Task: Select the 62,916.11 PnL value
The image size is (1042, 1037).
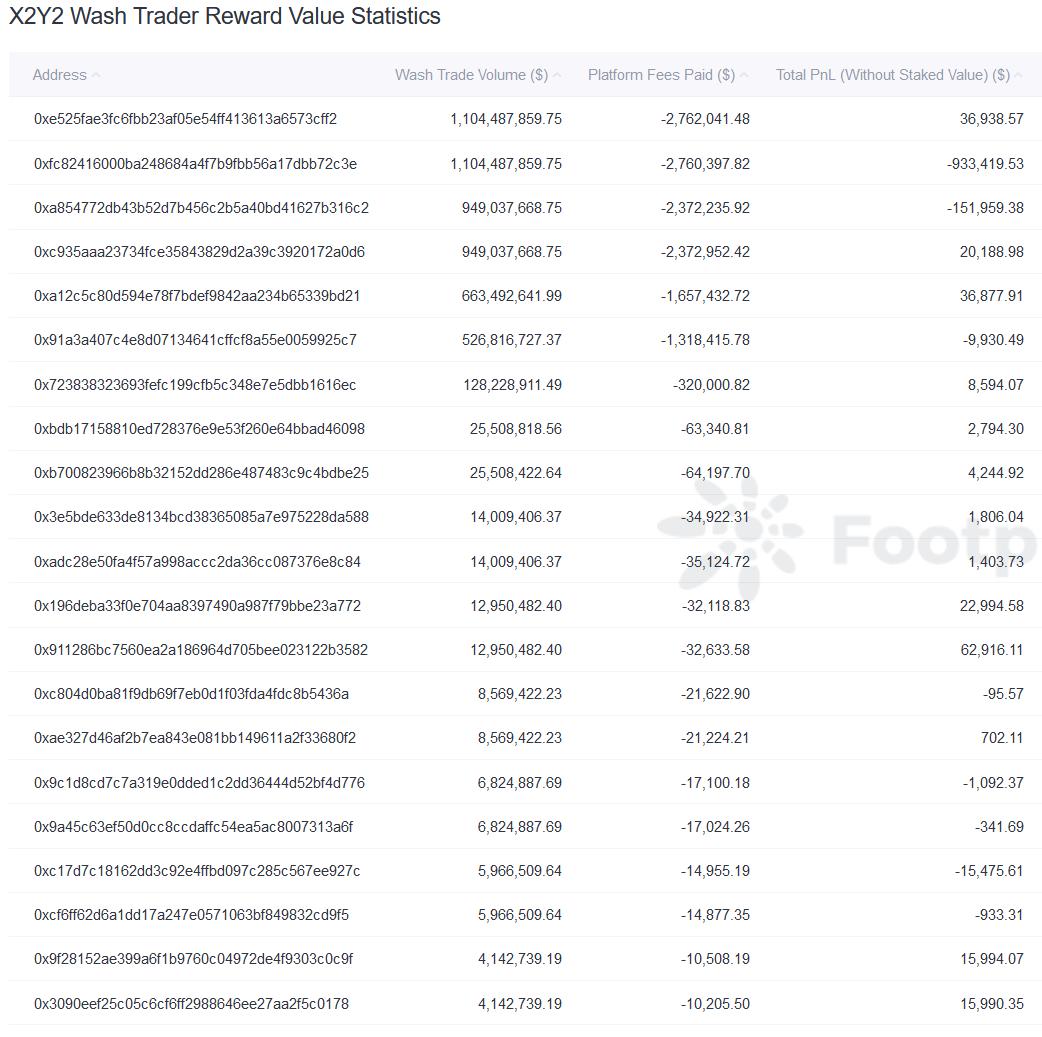Action: coord(991,650)
